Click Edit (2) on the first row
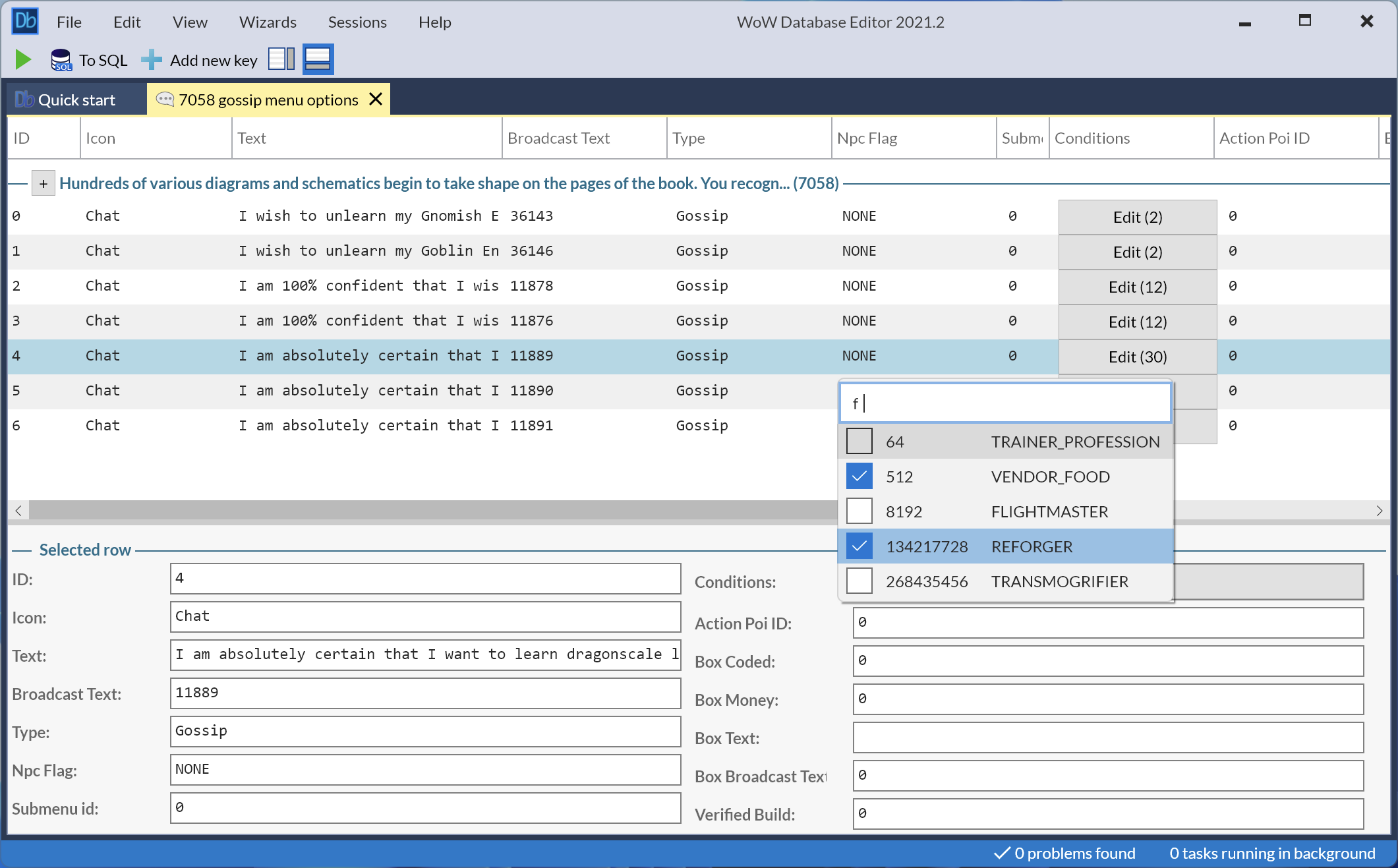This screenshot has height=868, width=1398. pyautogui.click(x=1137, y=216)
